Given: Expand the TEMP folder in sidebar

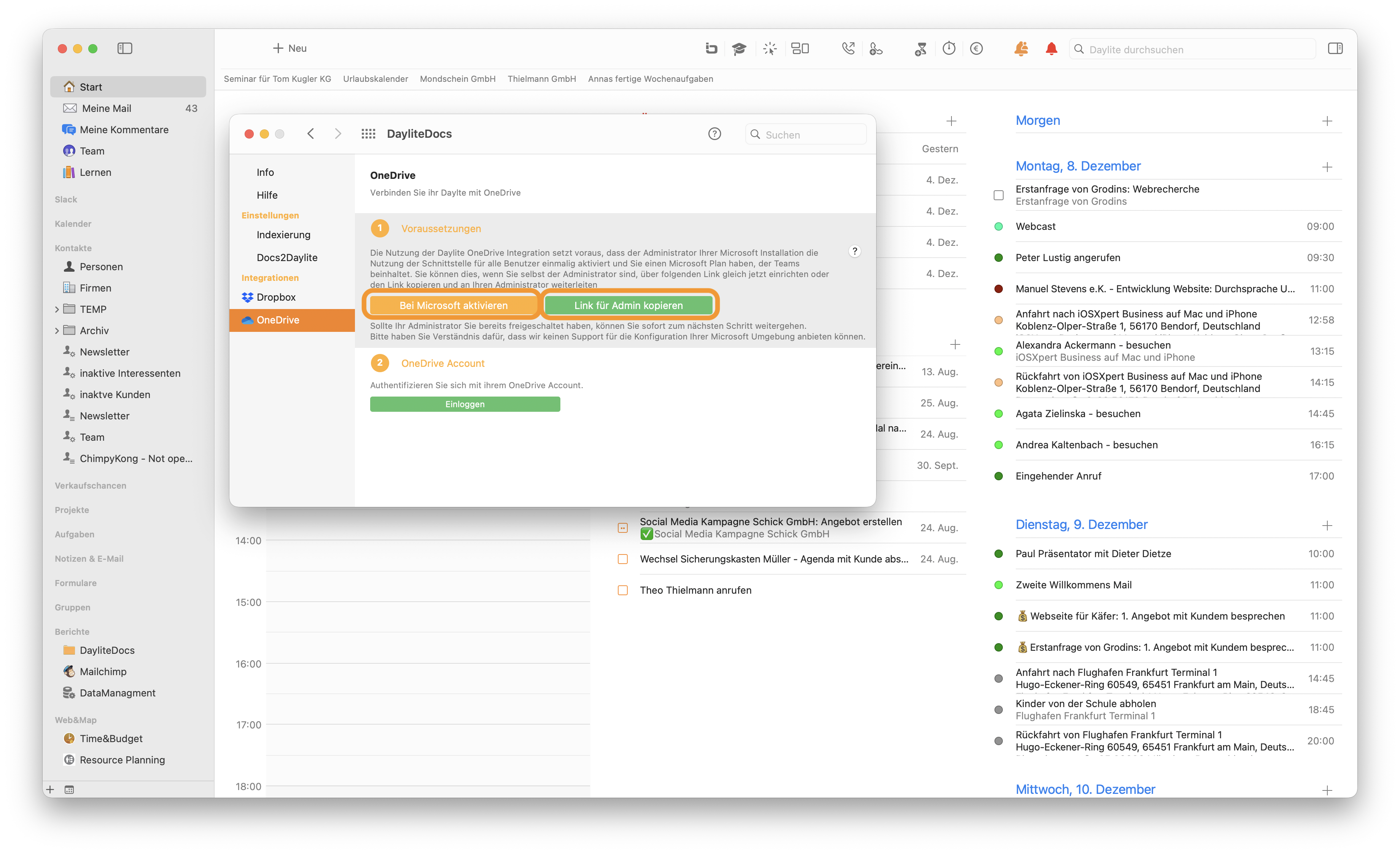Looking at the screenshot, I should pyautogui.click(x=57, y=309).
